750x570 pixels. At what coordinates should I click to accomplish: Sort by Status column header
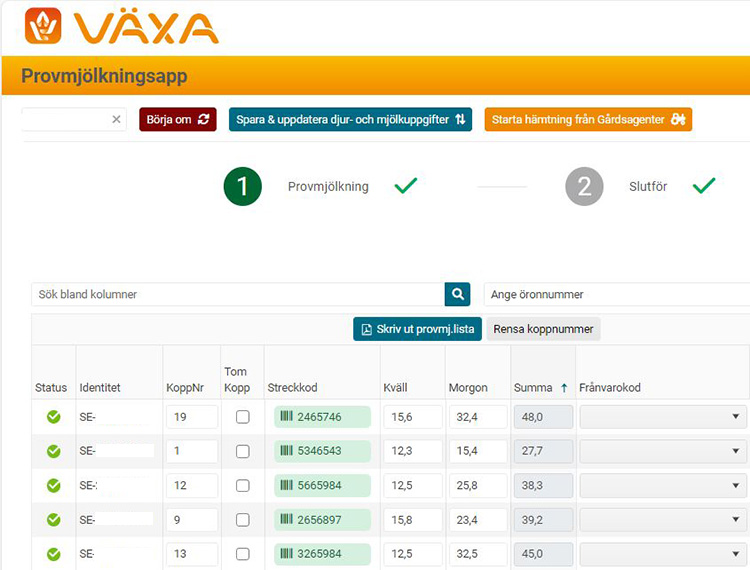51,387
